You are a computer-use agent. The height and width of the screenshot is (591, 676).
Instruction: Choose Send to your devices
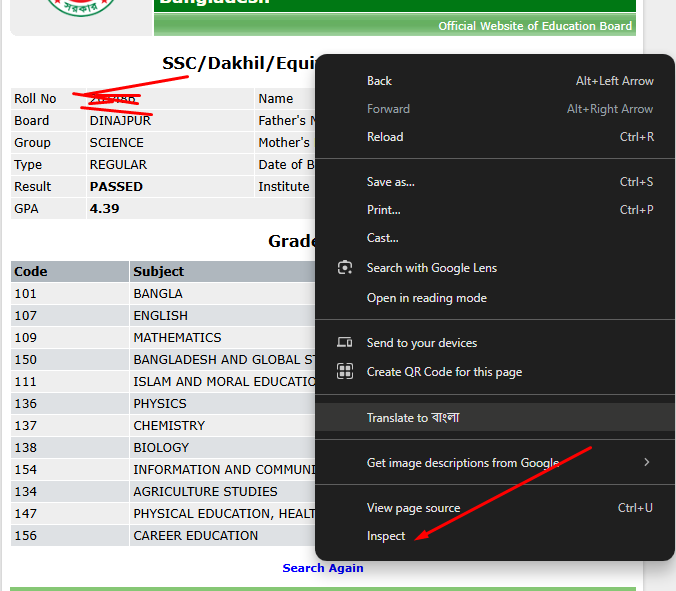(421, 343)
